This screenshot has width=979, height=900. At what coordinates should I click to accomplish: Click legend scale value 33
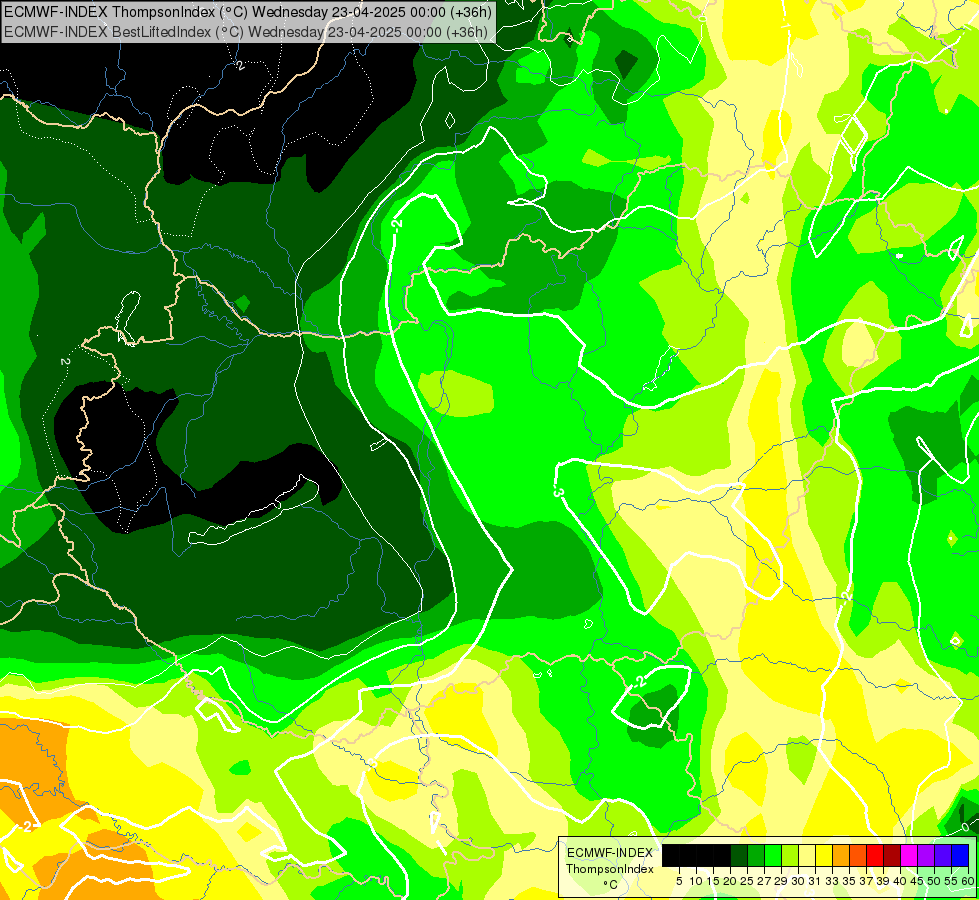point(832,881)
